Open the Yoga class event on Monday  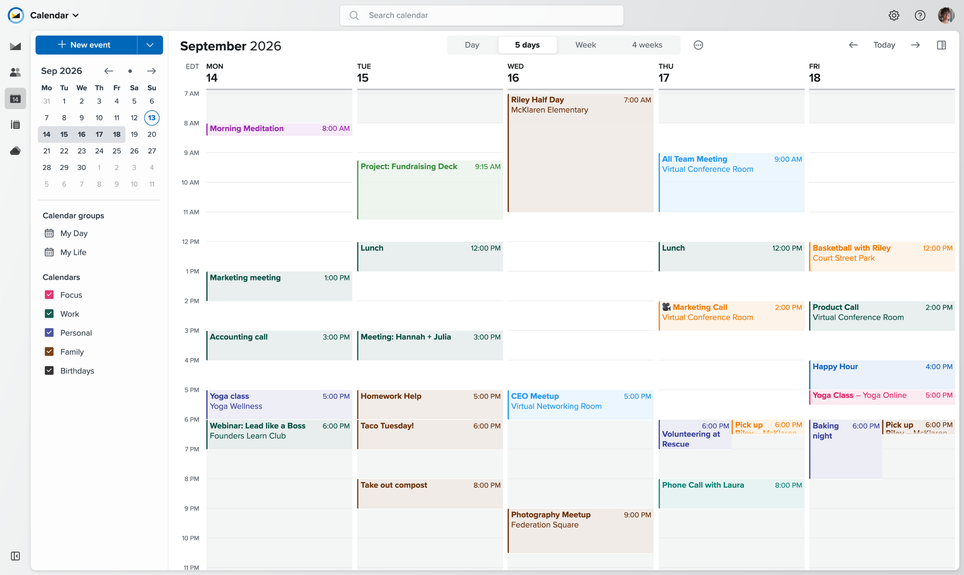point(279,405)
